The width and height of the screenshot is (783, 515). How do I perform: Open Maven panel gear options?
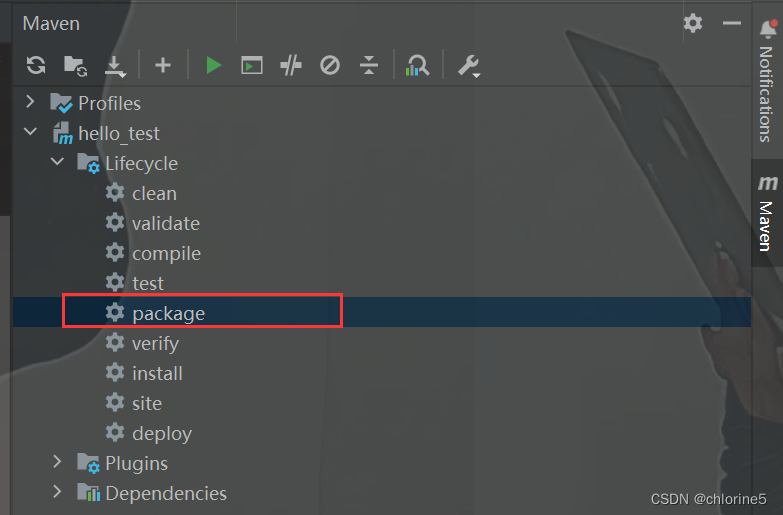[693, 23]
